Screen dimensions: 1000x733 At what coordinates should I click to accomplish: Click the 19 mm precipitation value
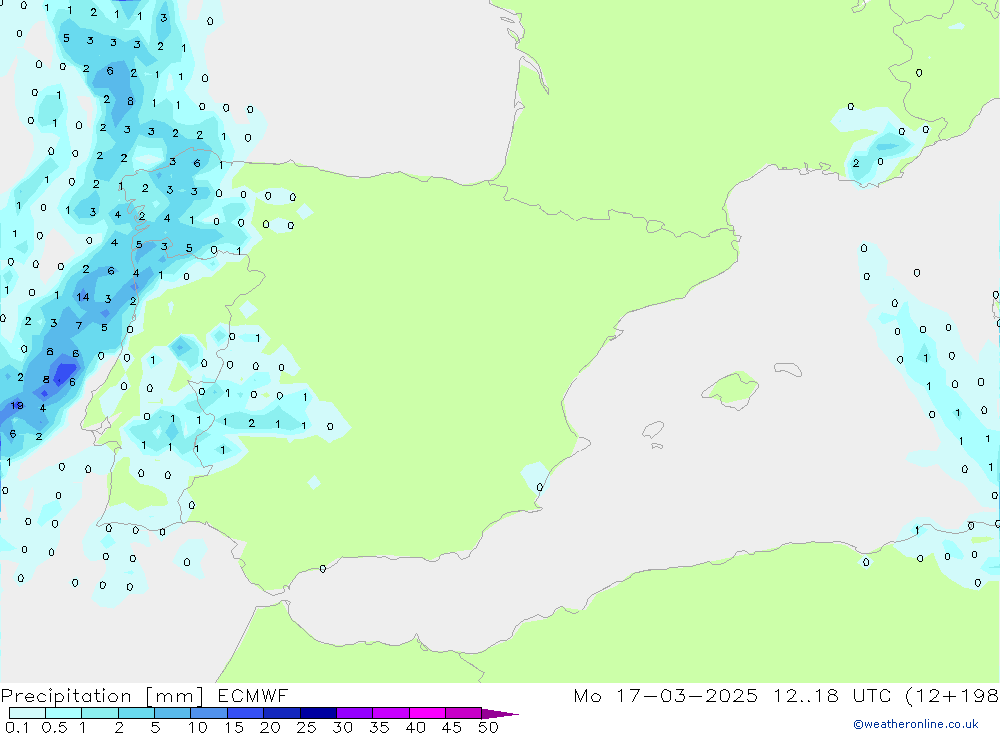(17, 406)
